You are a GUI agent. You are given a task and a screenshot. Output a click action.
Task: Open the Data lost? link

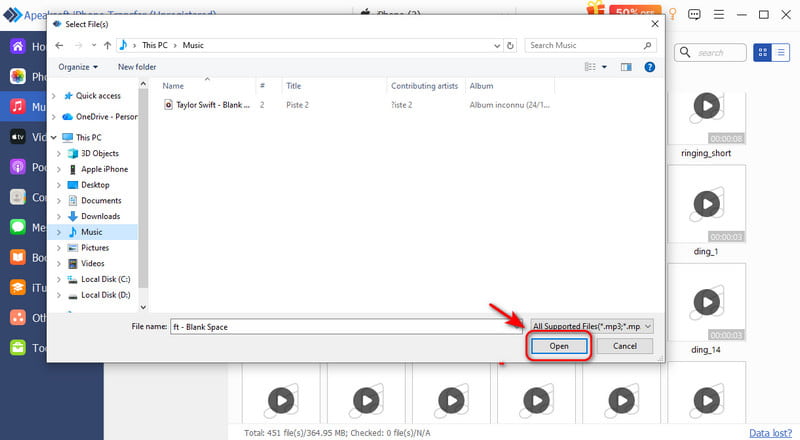click(x=770, y=433)
